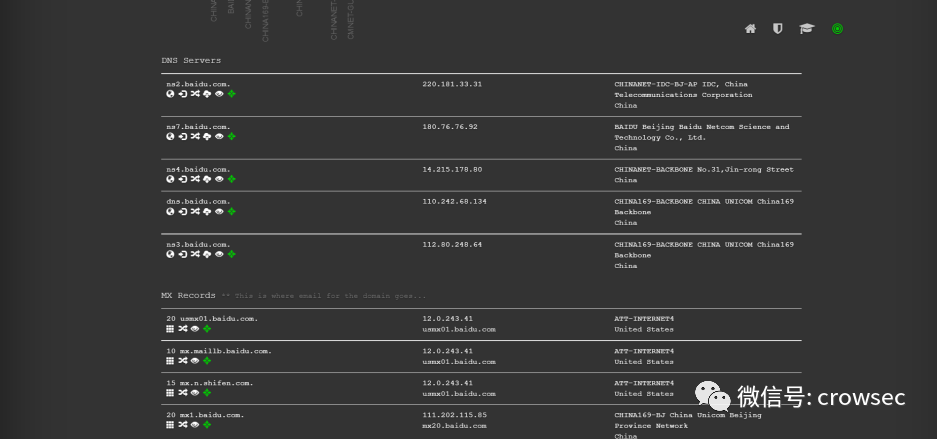Click cloud icon under ns3.baidu.com
937x439 pixels.
coord(207,254)
